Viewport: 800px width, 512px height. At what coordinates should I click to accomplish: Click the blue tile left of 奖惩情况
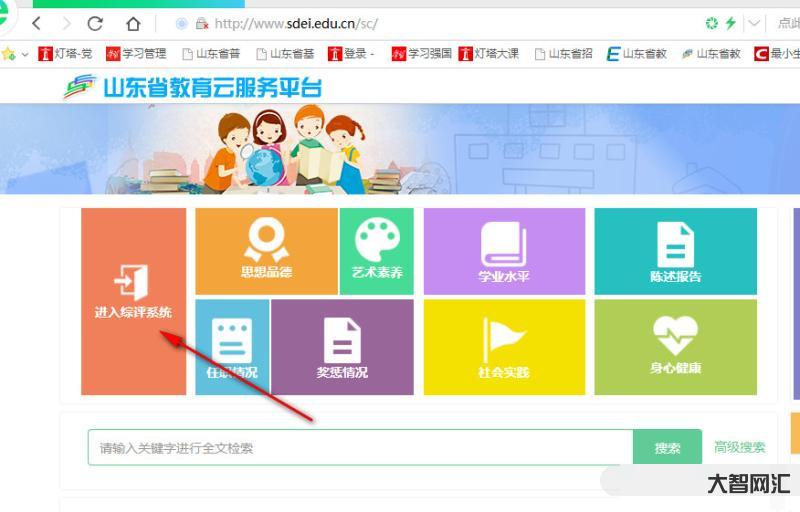232,347
